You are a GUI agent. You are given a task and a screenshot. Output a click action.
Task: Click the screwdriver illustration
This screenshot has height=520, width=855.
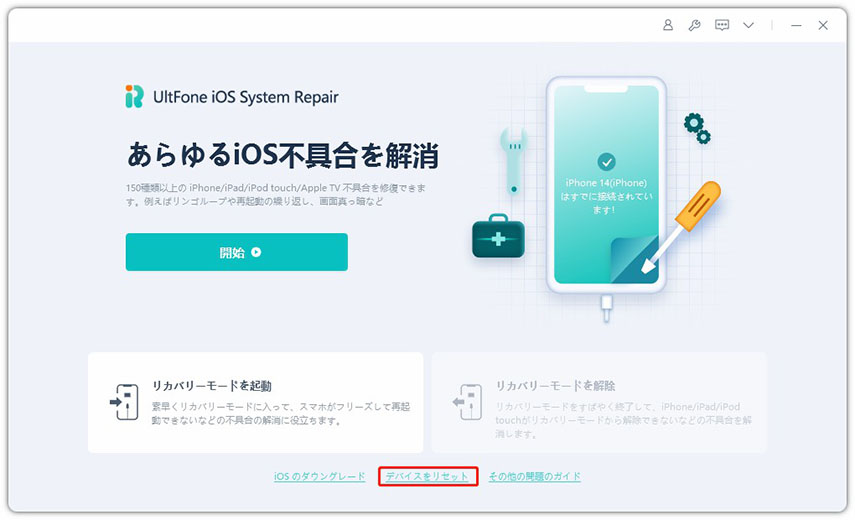(x=681, y=227)
